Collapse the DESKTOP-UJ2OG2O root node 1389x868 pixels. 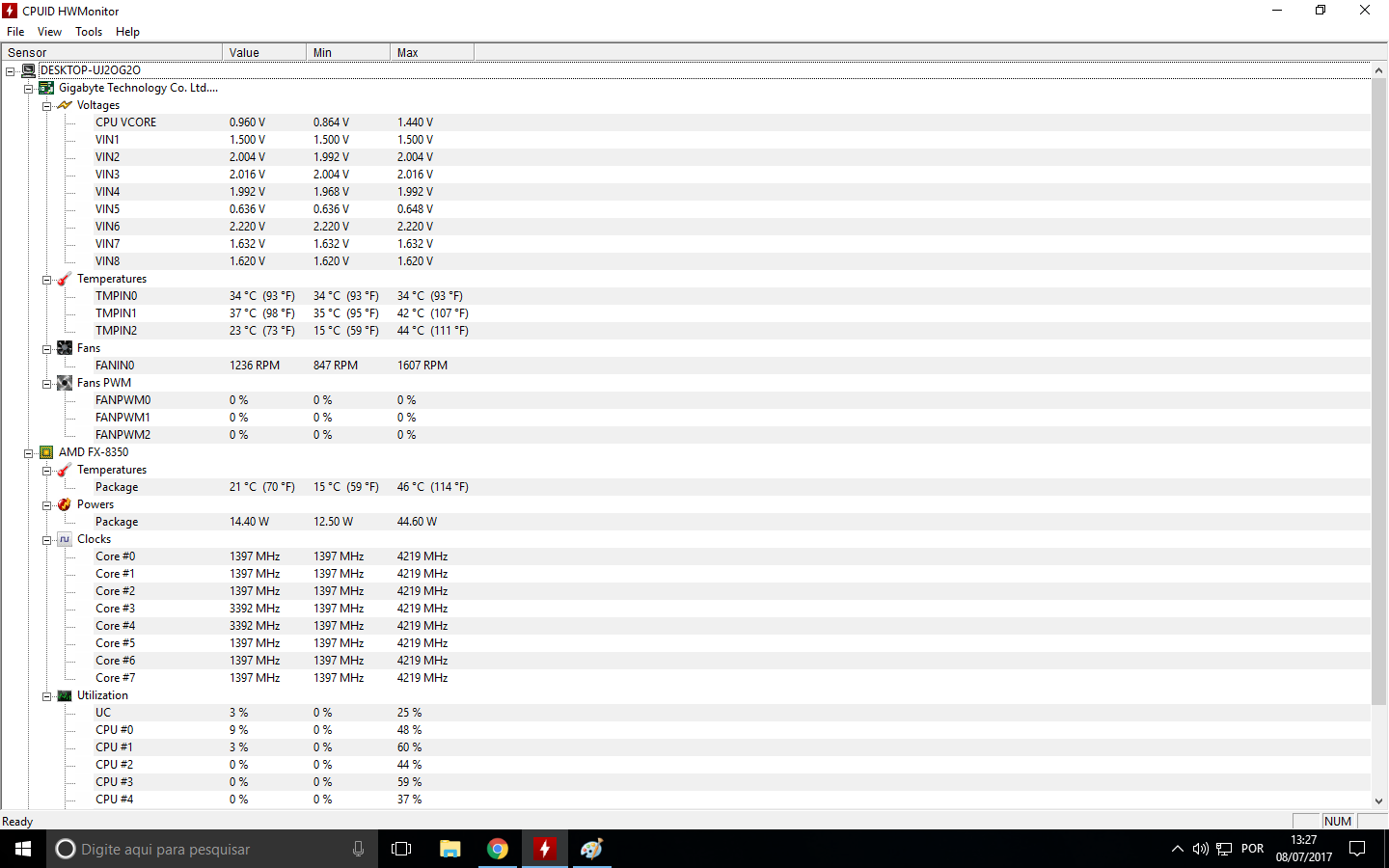click(11, 71)
